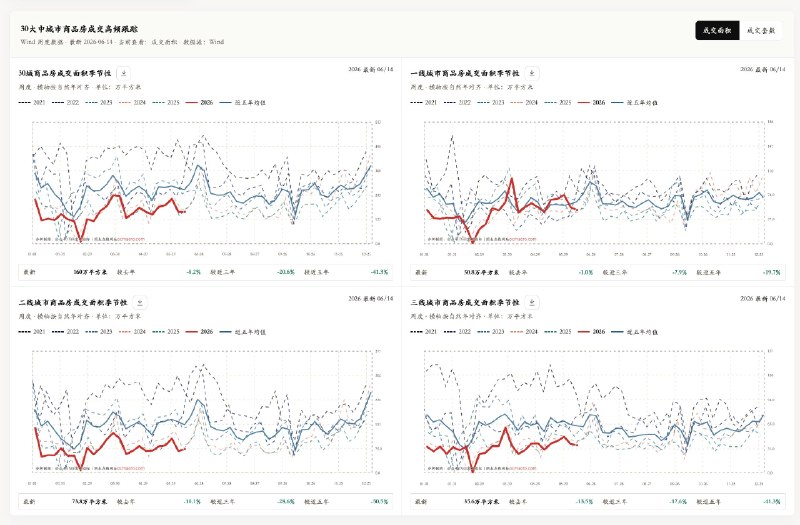Viewport: 800px width, 525px height.
Task: Select the 一线城市商品房成交面积季节性 chart title
Action: 465,73
